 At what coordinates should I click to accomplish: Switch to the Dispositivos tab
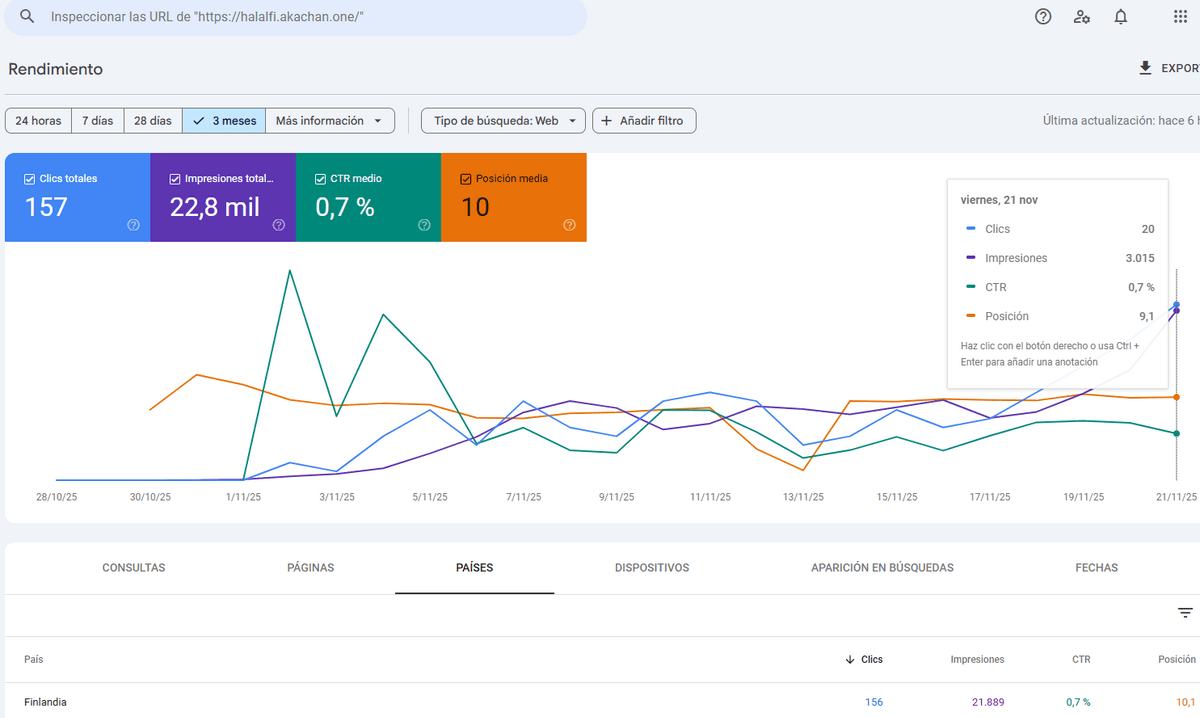coord(652,568)
